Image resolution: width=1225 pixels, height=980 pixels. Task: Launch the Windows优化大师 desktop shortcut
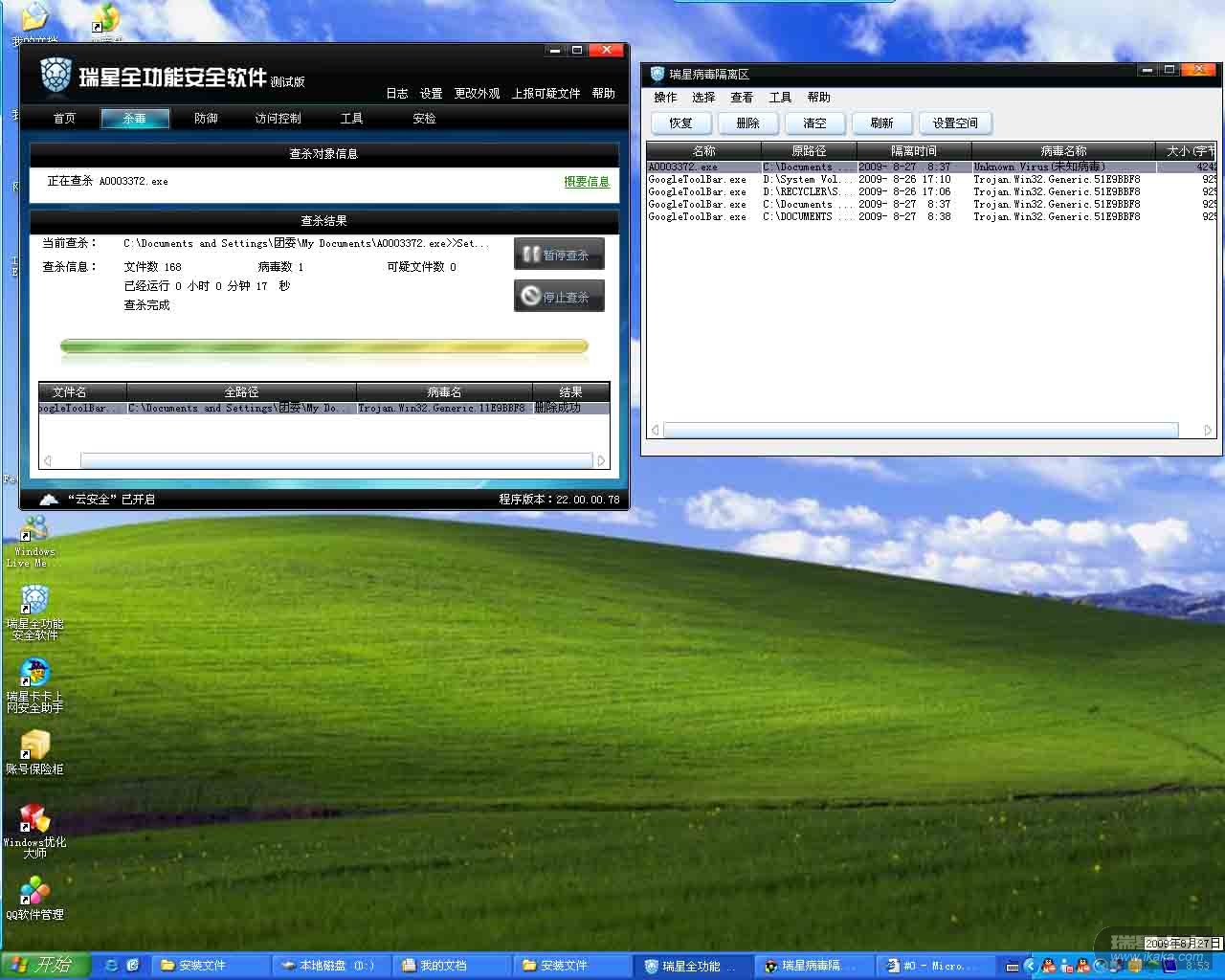click(x=34, y=831)
